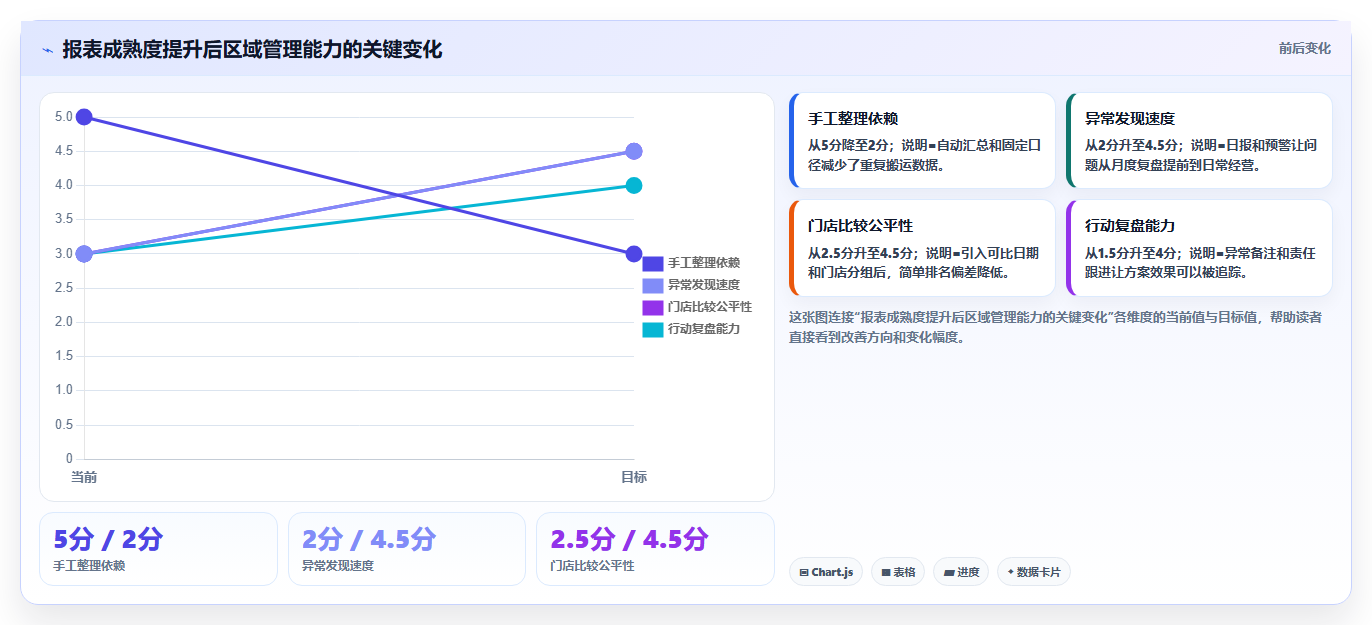Open the 手工整理依赖 explanation card

pos(922,141)
